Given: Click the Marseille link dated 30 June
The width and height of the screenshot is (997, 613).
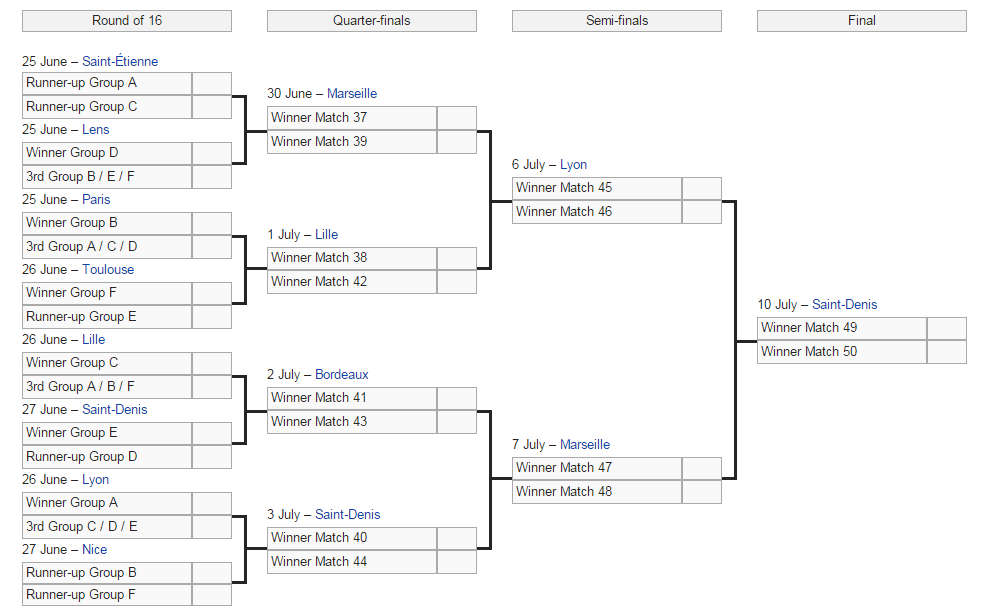Looking at the screenshot, I should [352, 93].
